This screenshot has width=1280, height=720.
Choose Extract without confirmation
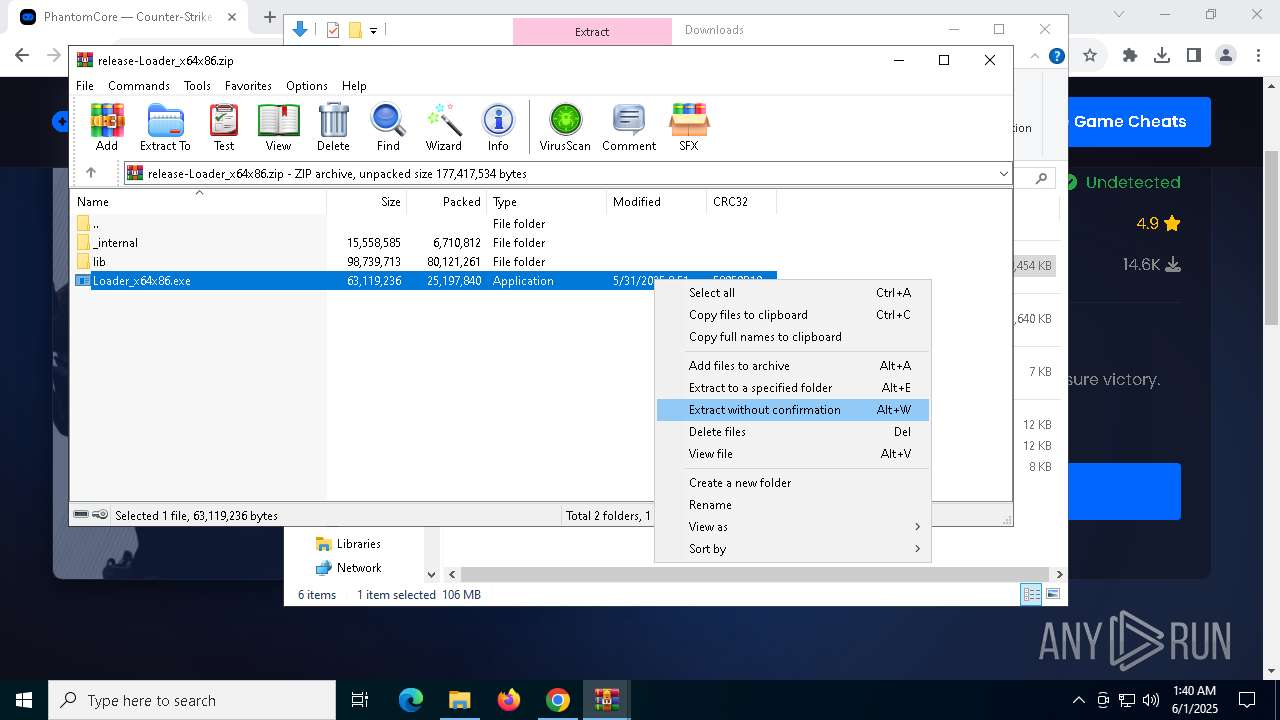(793, 410)
